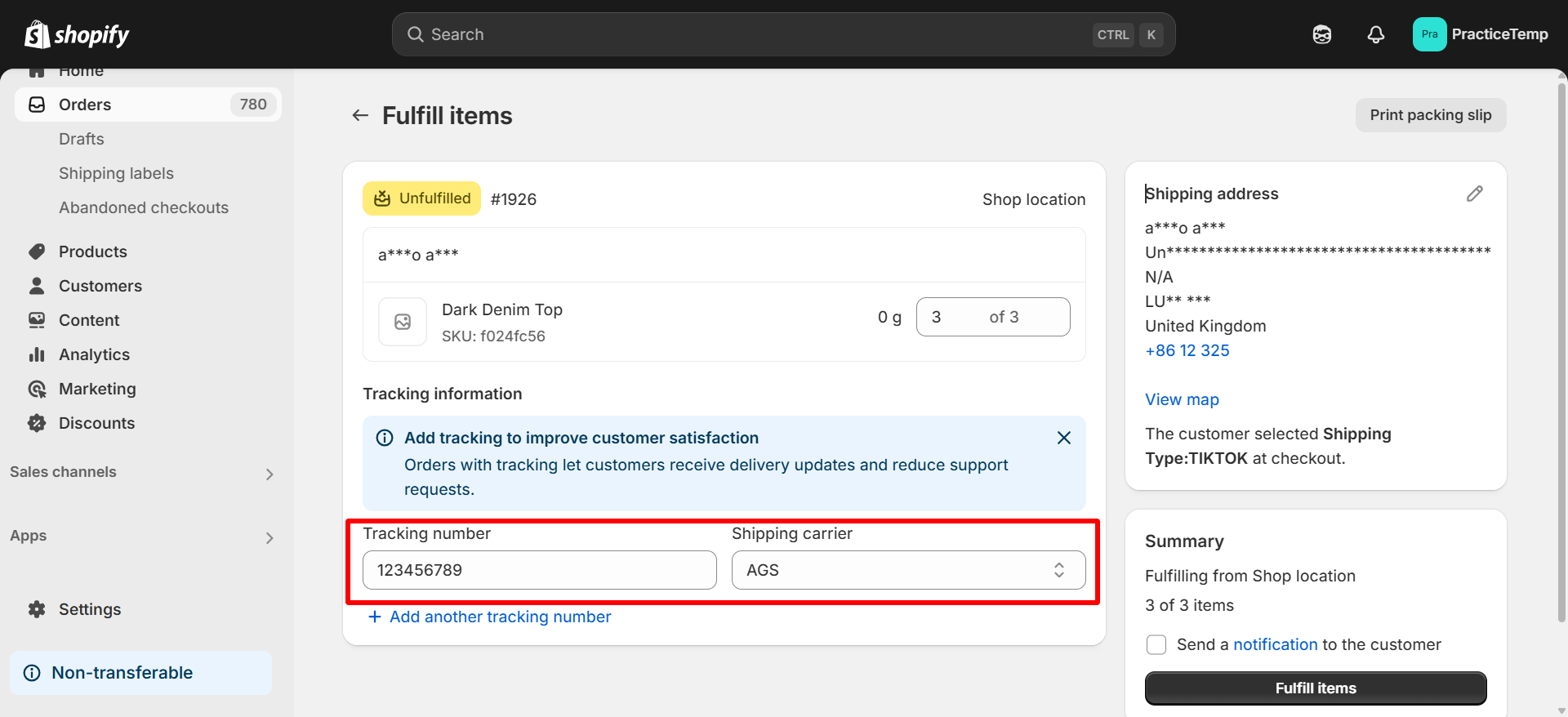Click Print packing slip button
This screenshot has height=717, width=1568.
(1430, 115)
